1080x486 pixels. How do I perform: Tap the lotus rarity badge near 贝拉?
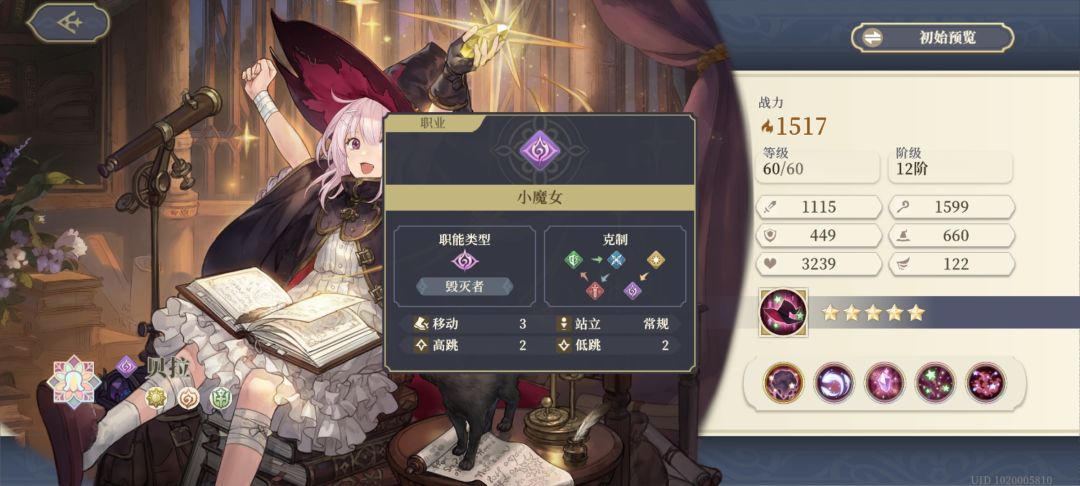[x=73, y=381]
